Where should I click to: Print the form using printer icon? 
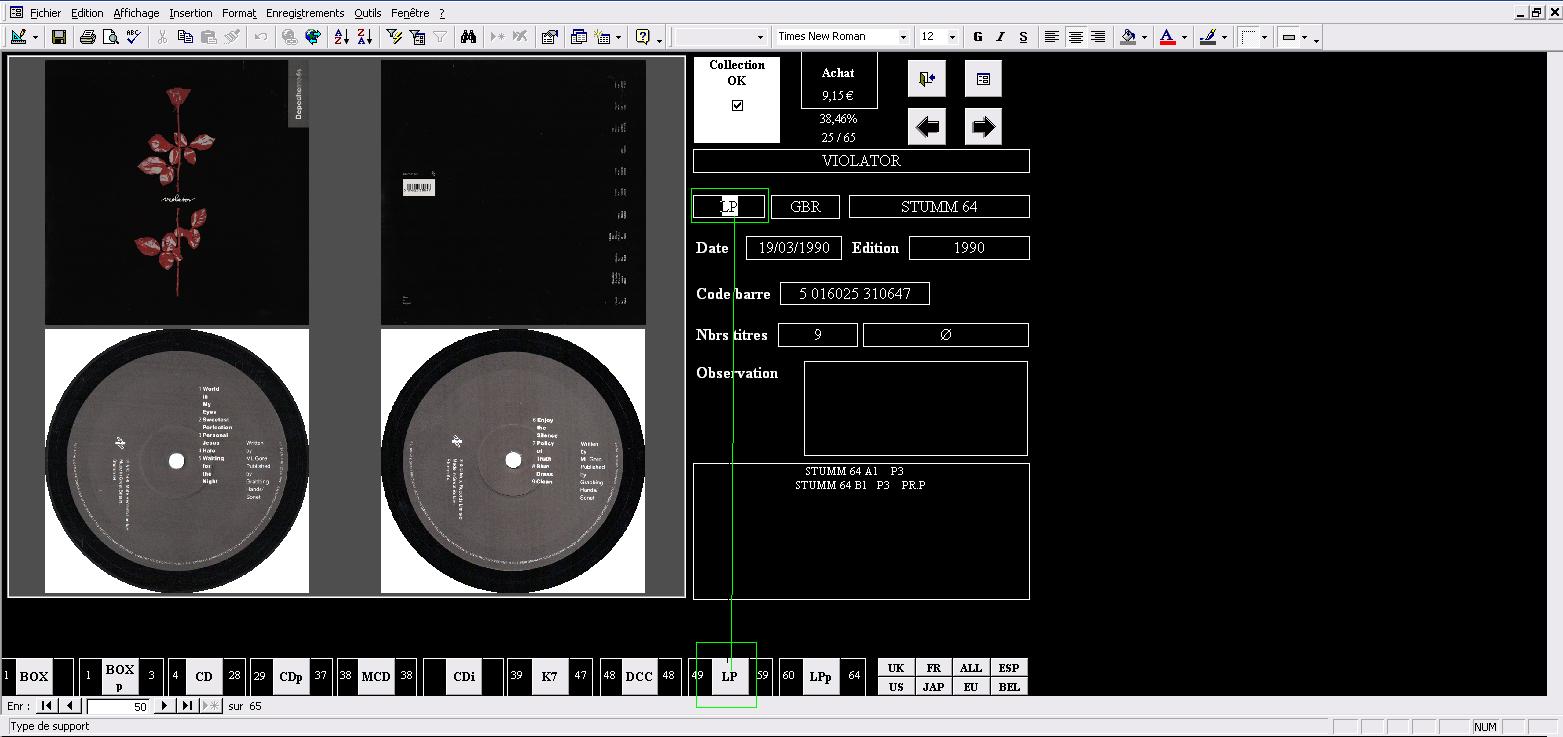click(87, 37)
